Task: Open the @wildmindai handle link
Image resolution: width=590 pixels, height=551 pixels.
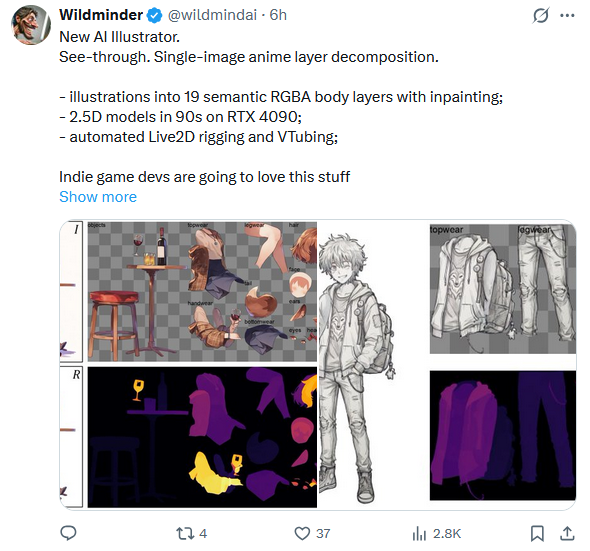Action: click(x=212, y=15)
